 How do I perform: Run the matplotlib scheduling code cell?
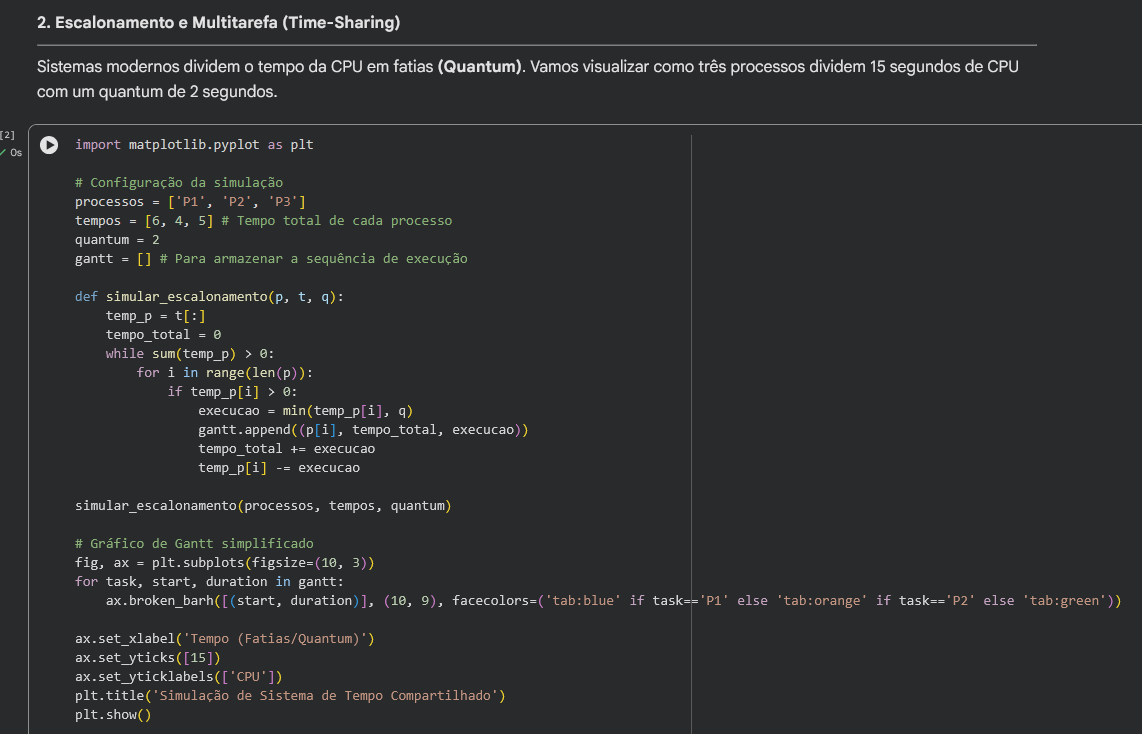48,145
